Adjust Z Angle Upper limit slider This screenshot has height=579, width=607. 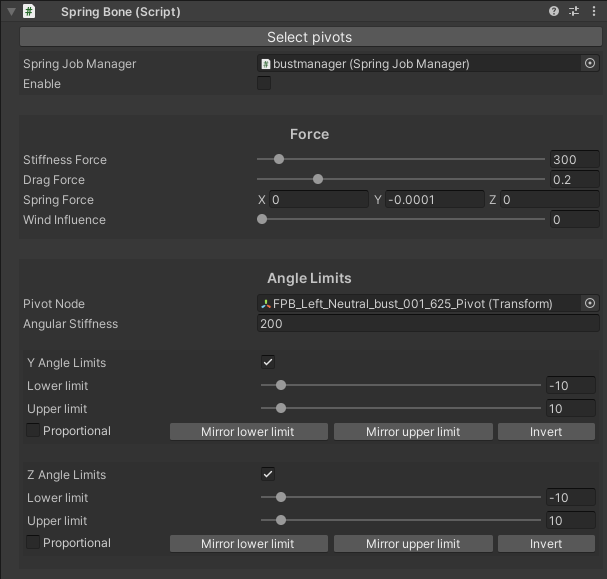(x=401, y=520)
